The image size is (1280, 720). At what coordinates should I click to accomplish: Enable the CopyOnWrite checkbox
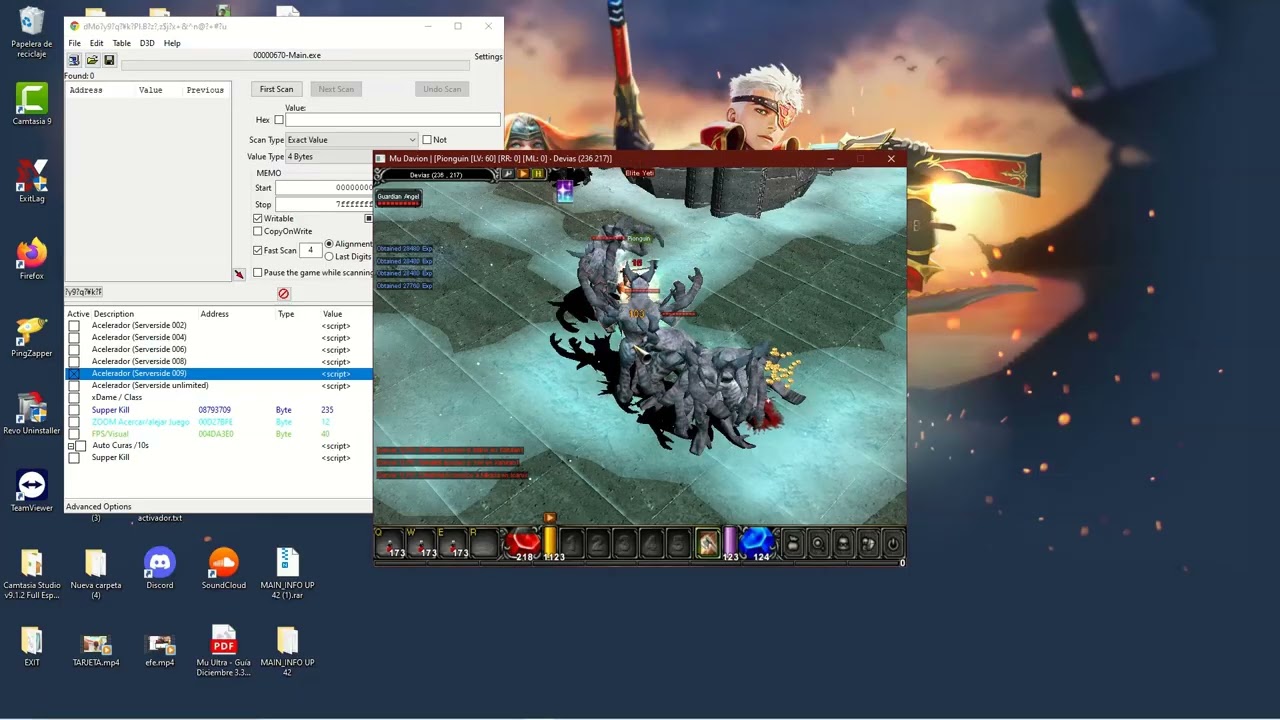tap(258, 232)
